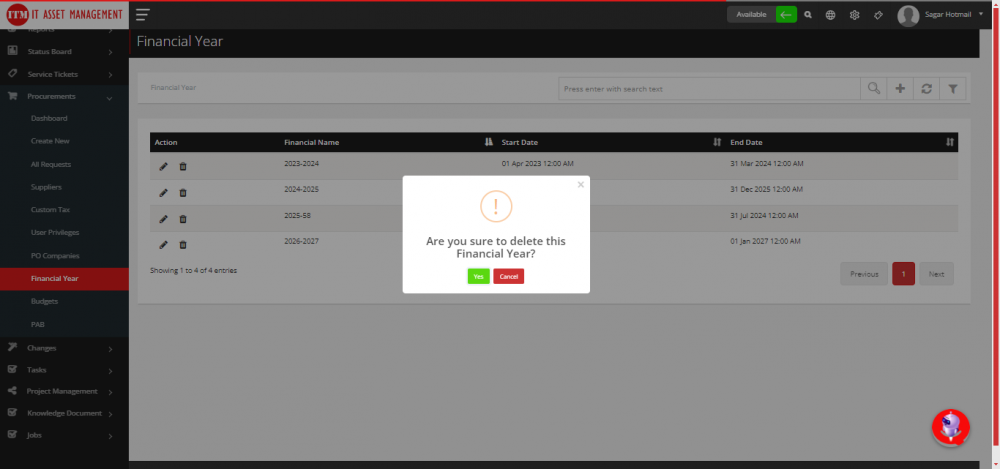The image size is (1000, 469).
Task: Open Create New in sidebar
Action: coord(50,141)
